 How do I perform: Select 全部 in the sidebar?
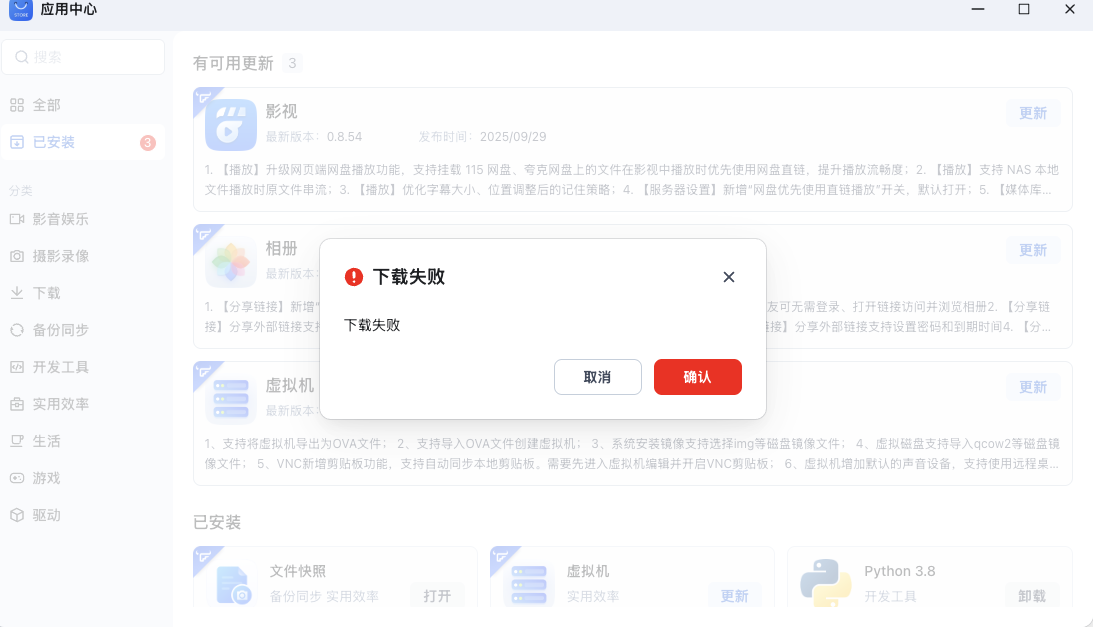click(x=83, y=105)
